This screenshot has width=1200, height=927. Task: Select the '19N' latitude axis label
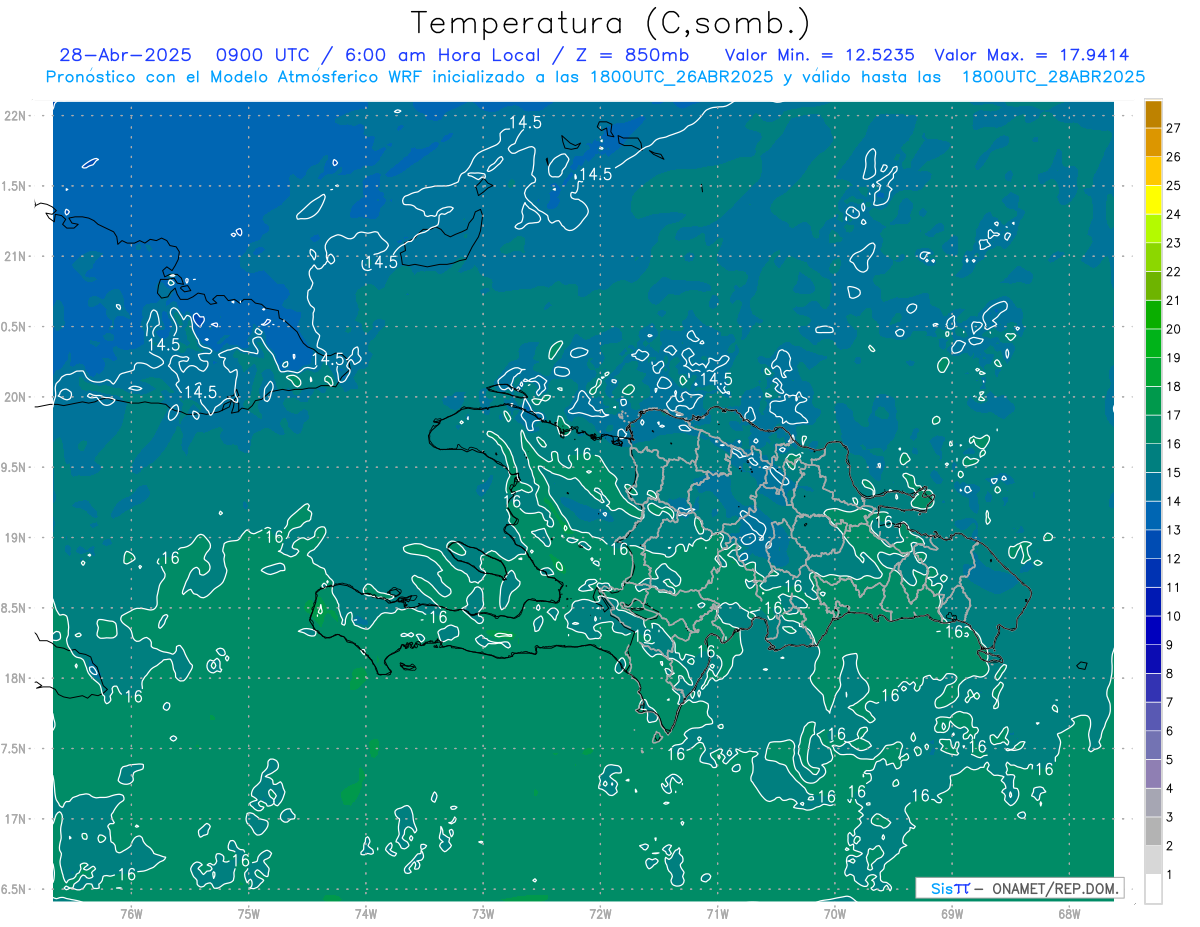tap(15, 538)
